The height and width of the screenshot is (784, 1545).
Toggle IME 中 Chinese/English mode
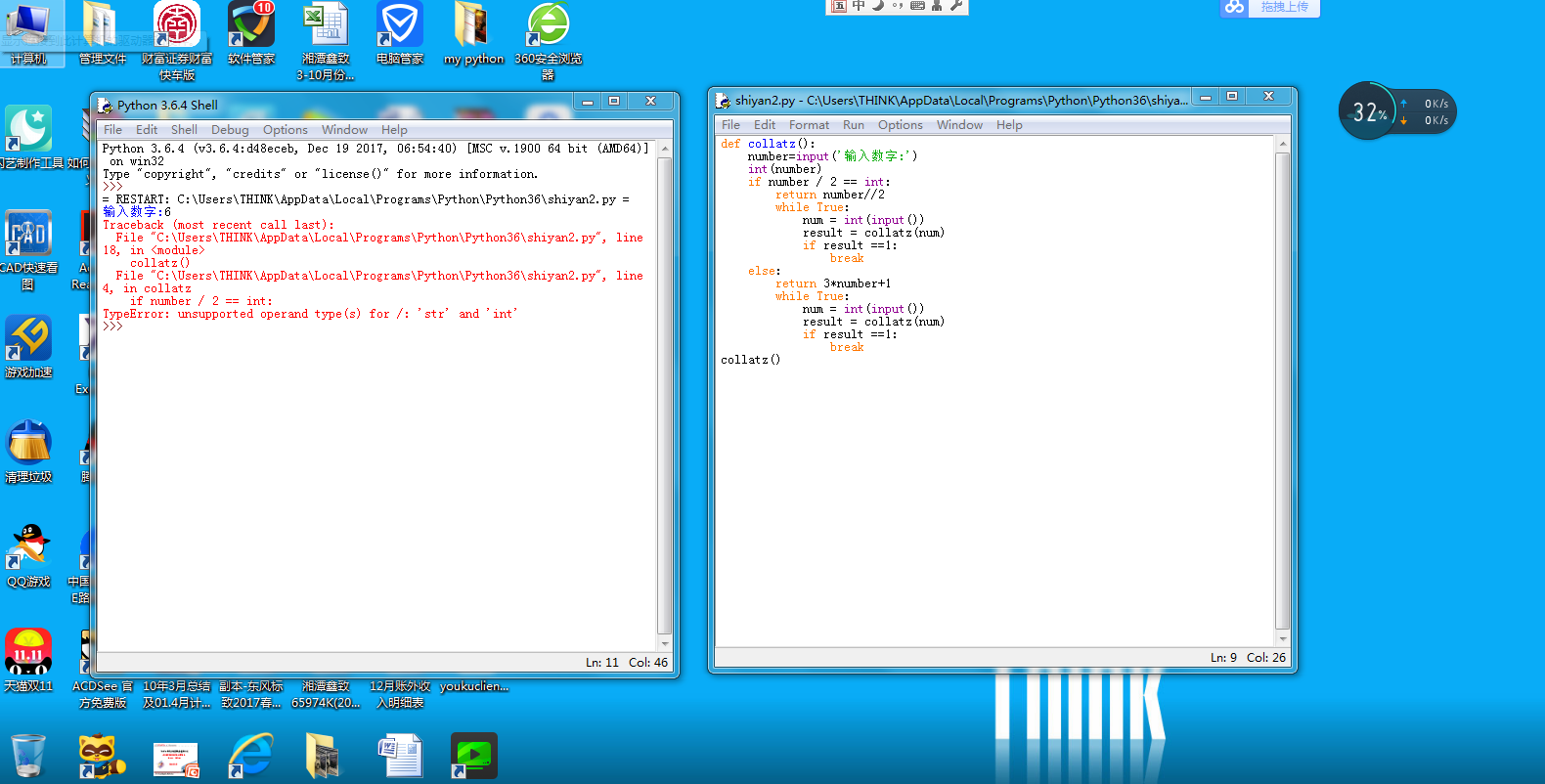859,6
